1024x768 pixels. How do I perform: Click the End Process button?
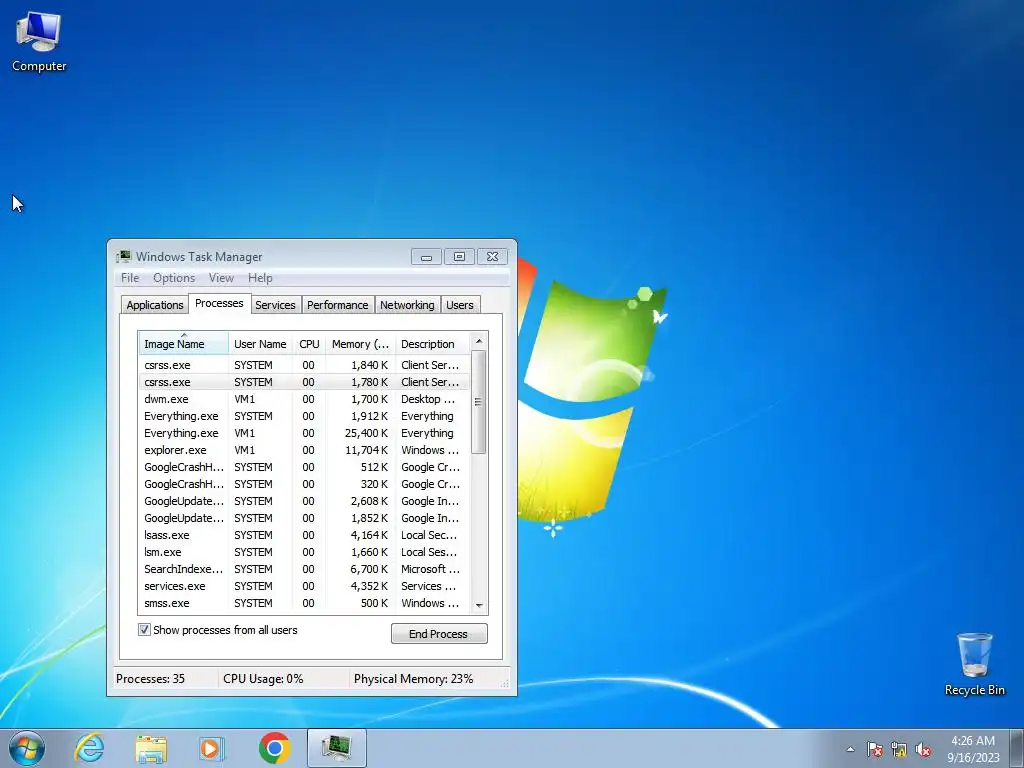(x=439, y=633)
